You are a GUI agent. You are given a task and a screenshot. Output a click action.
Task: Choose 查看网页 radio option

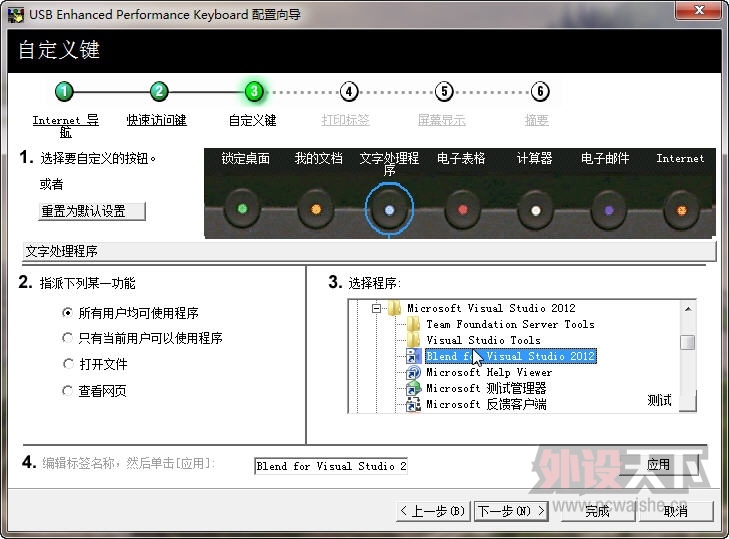click(x=67, y=391)
